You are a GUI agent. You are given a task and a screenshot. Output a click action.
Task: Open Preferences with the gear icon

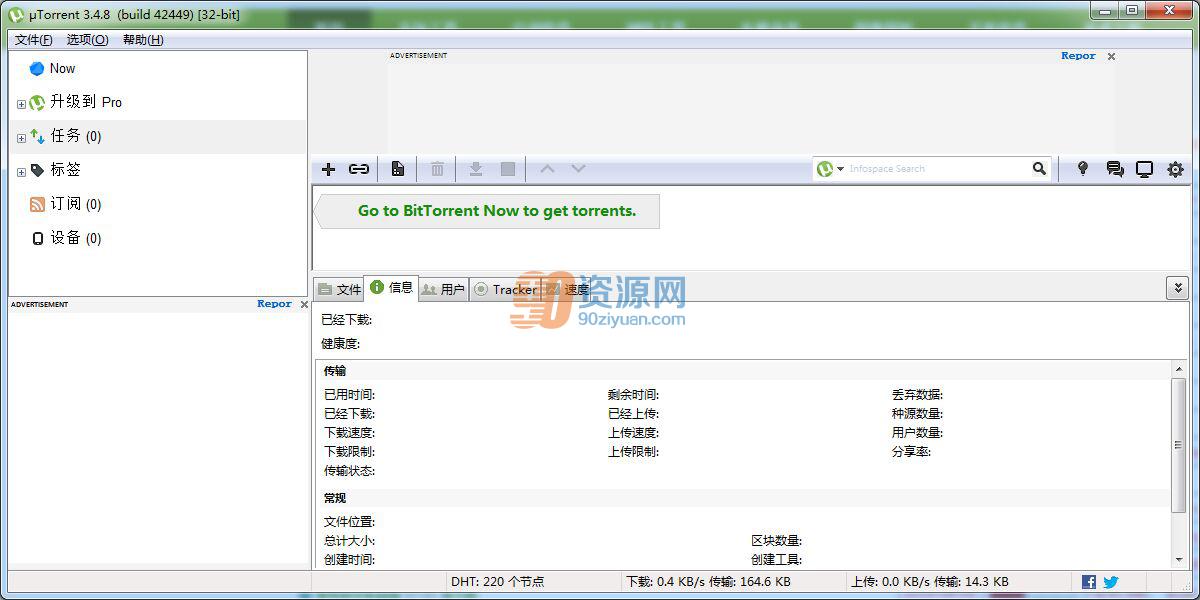(x=1175, y=169)
